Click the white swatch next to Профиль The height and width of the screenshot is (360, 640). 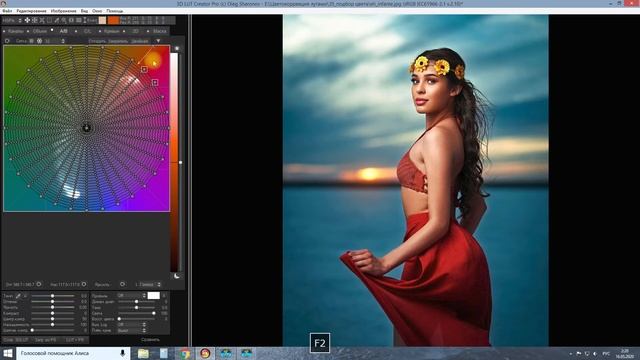coord(153,296)
